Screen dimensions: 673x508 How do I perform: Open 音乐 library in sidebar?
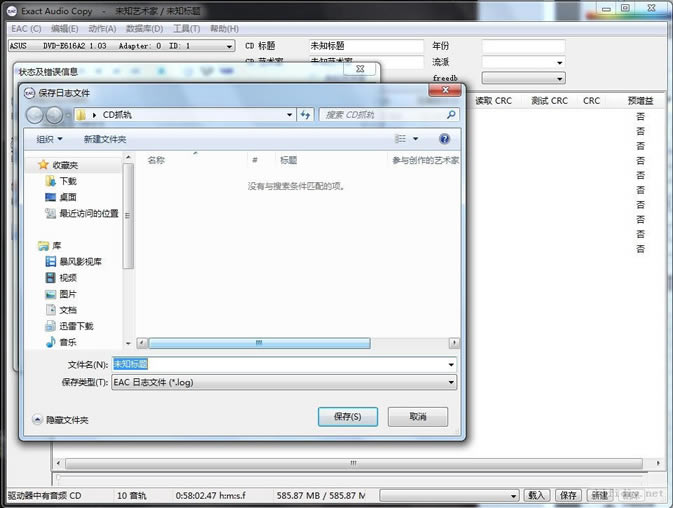(x=61, y=342)
